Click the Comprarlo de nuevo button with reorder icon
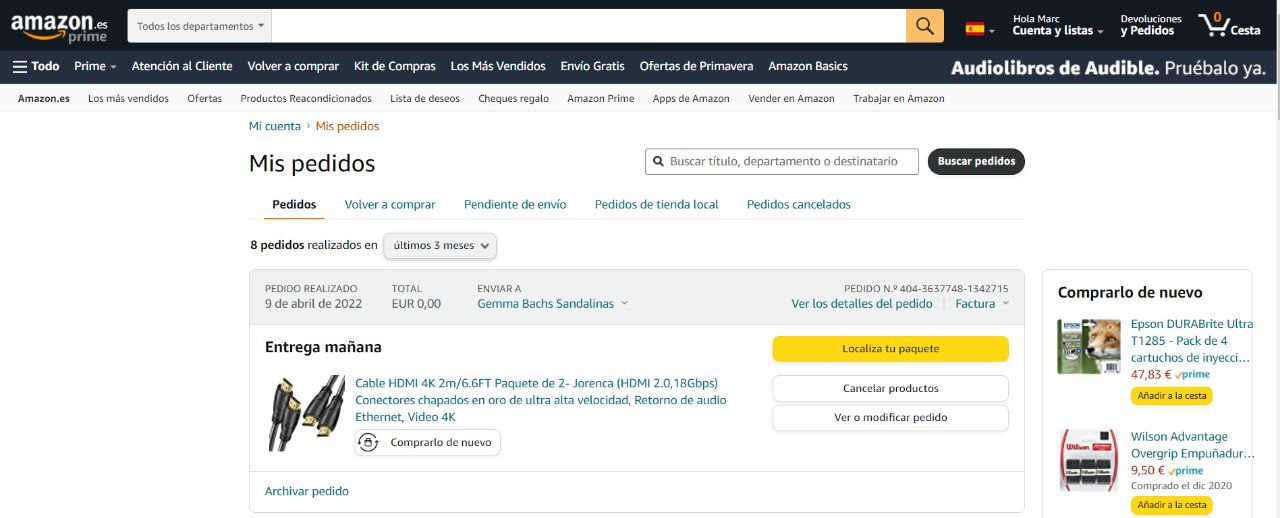The height and width of the screenshot is (518, 1280). click(x=428, y=442)
